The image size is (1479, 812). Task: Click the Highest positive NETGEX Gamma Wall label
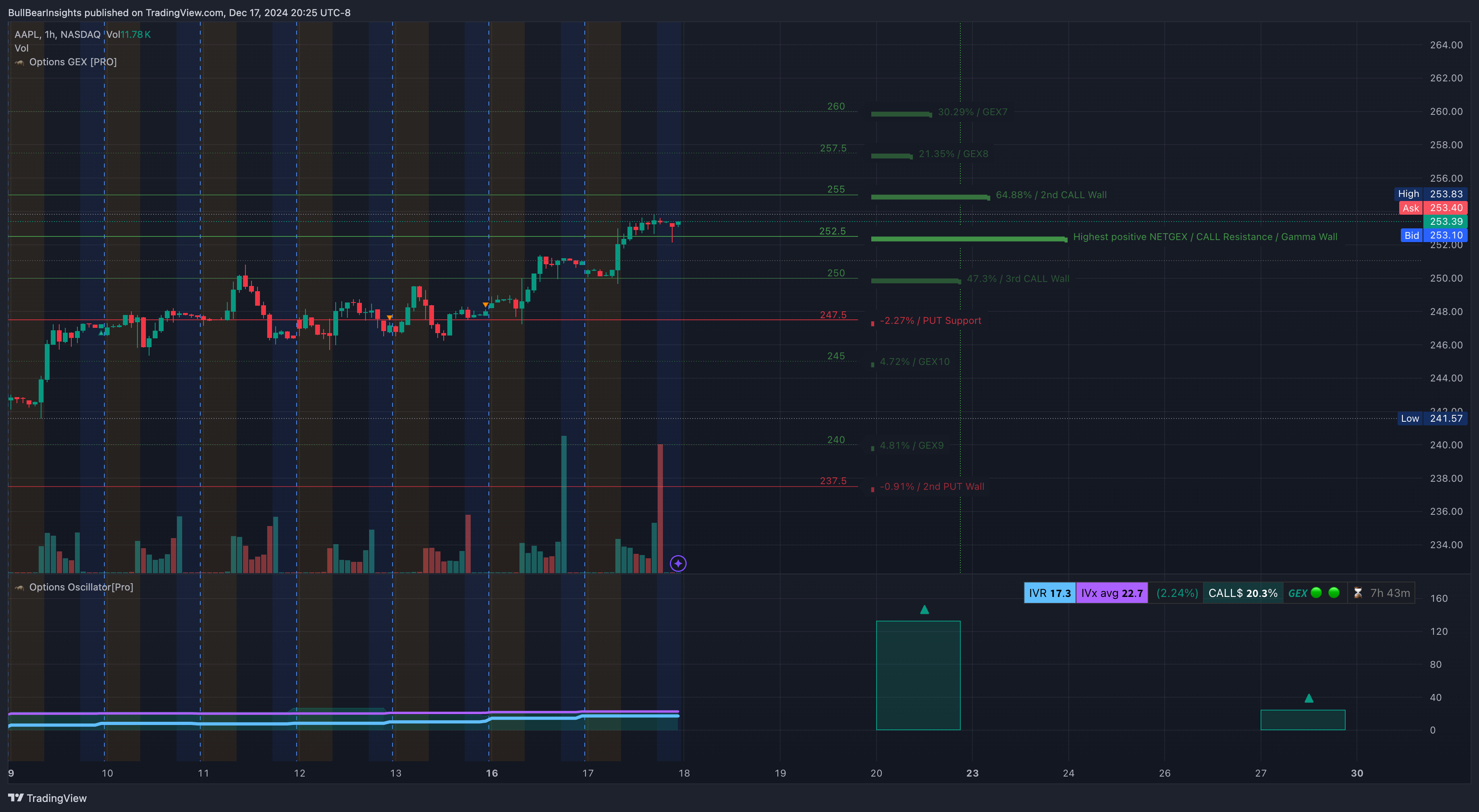pyautogui.click(x=1205, y=237)
